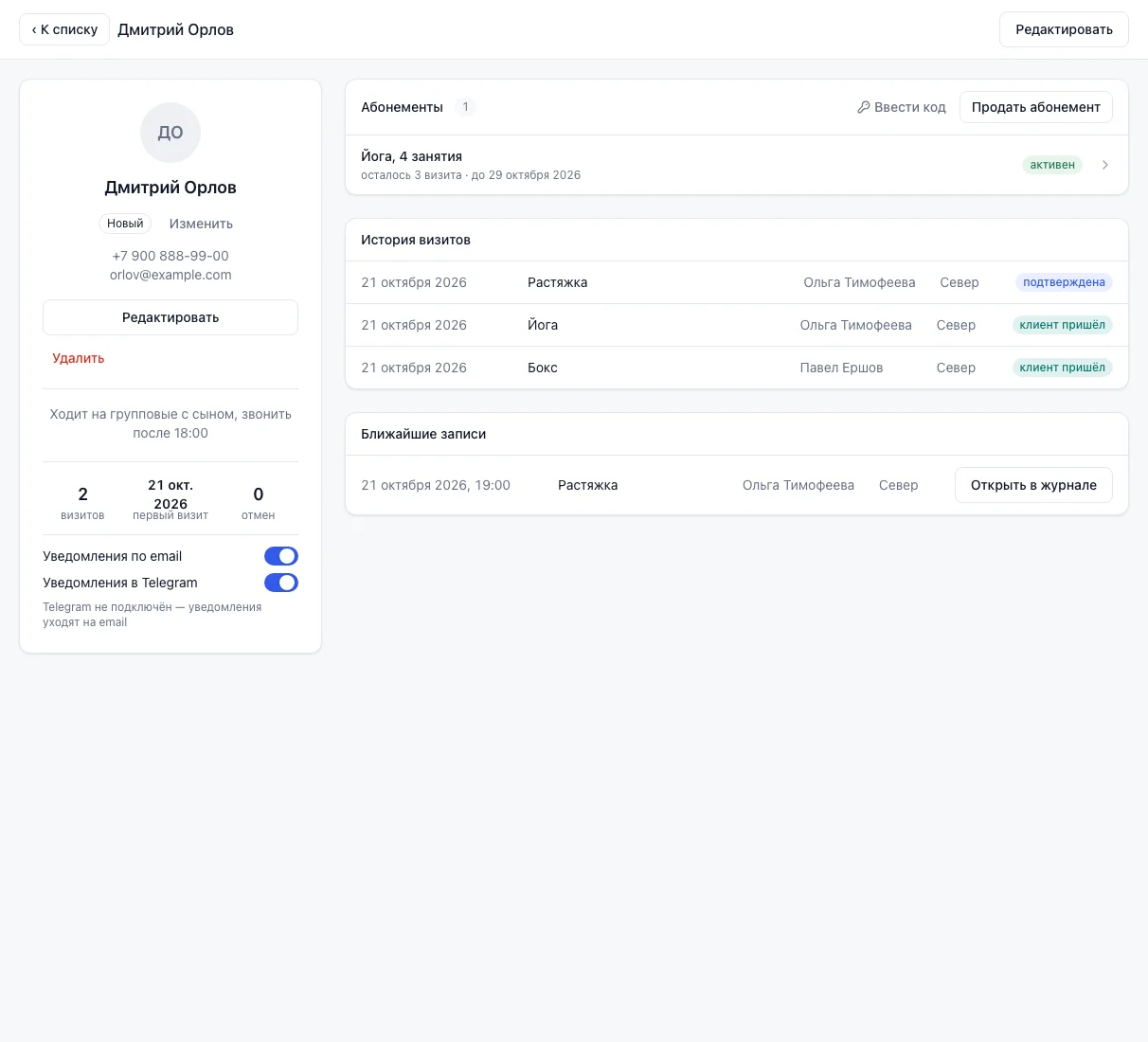This screenshot has height=1042, width=1148.
Task: Go back via К списку button
Action: point(64,29)
